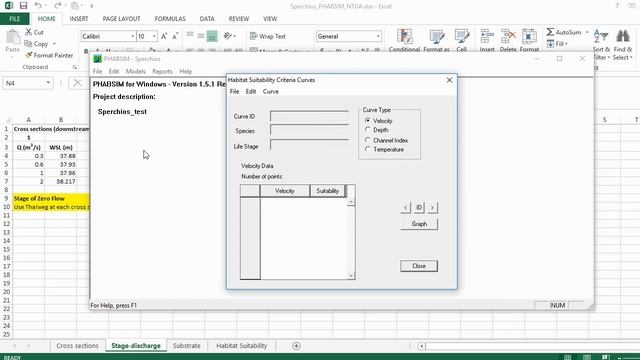Click the Format cells icon

[529, 36]
